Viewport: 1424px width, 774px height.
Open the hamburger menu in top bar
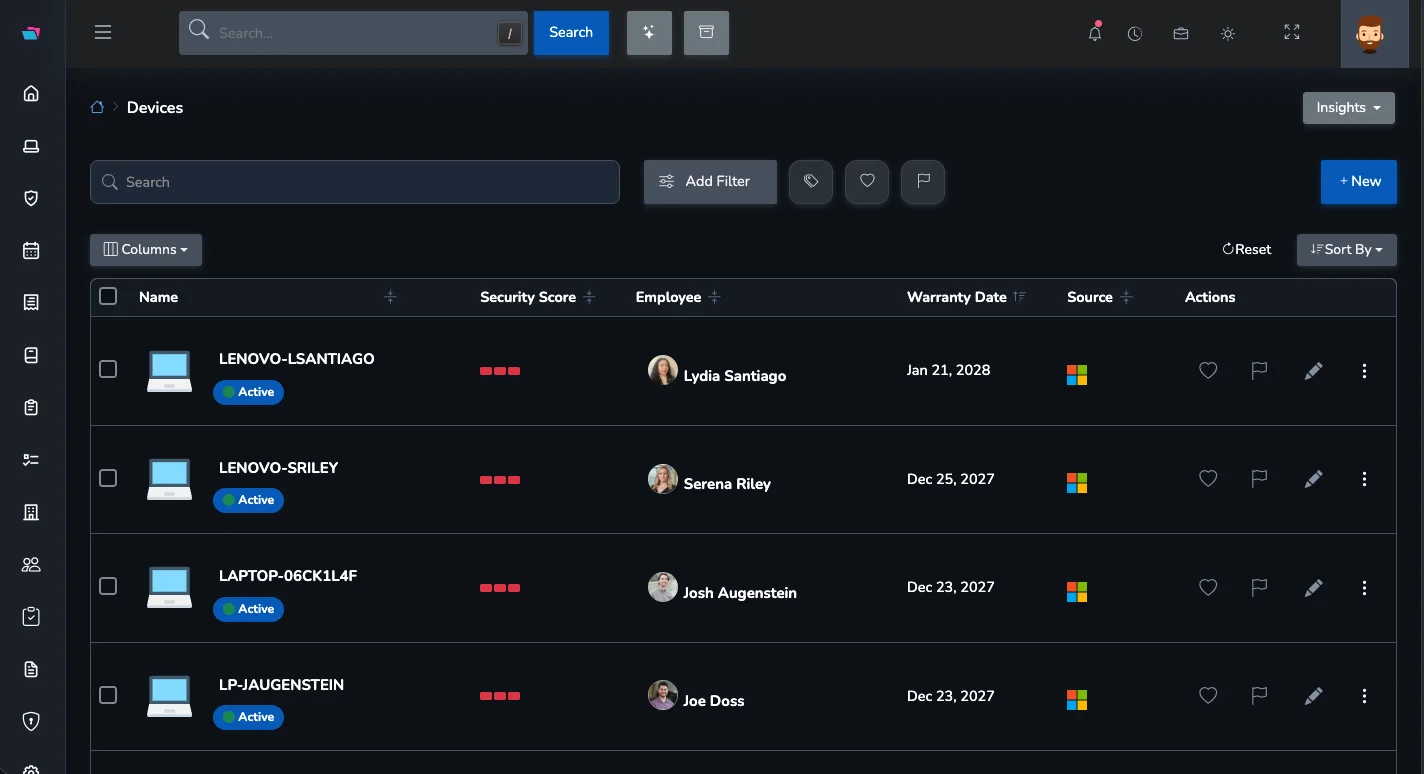coord(102,32)
